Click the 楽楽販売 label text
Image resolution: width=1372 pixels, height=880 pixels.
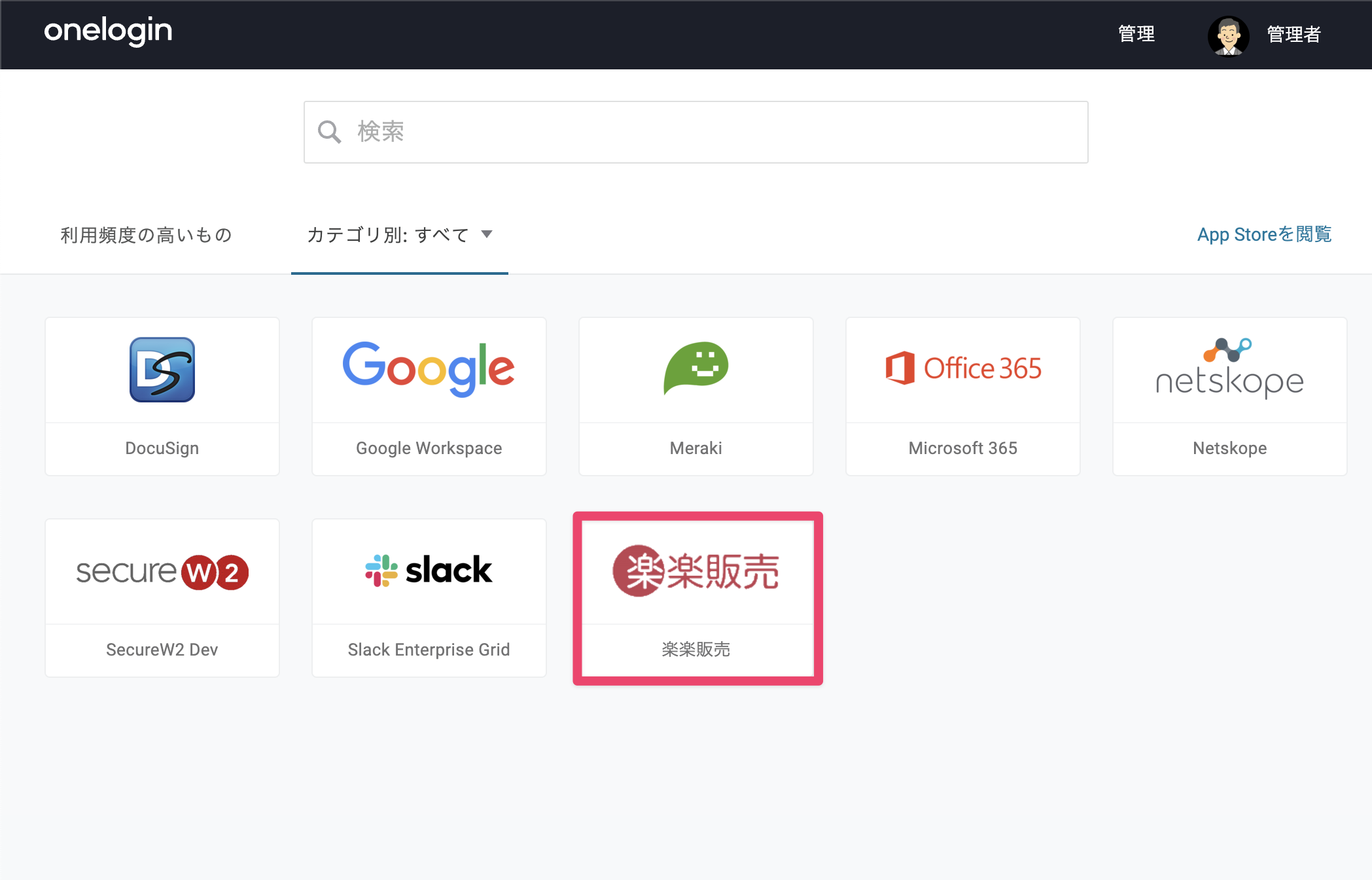(x=696, y=649)
